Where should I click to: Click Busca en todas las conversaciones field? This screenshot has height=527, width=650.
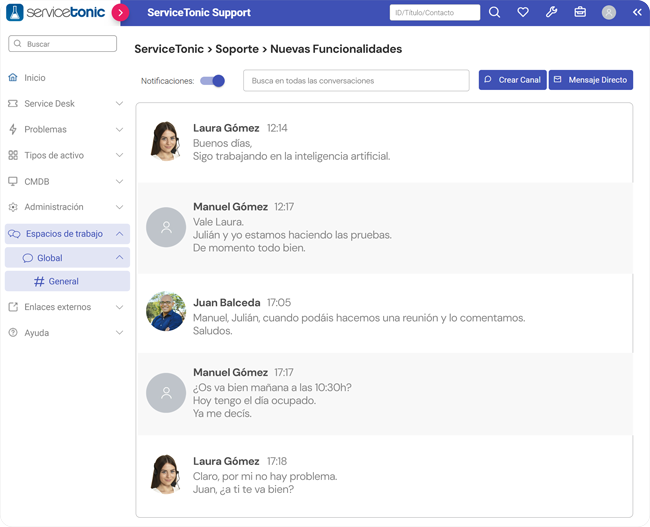click(x=356, y=80)
